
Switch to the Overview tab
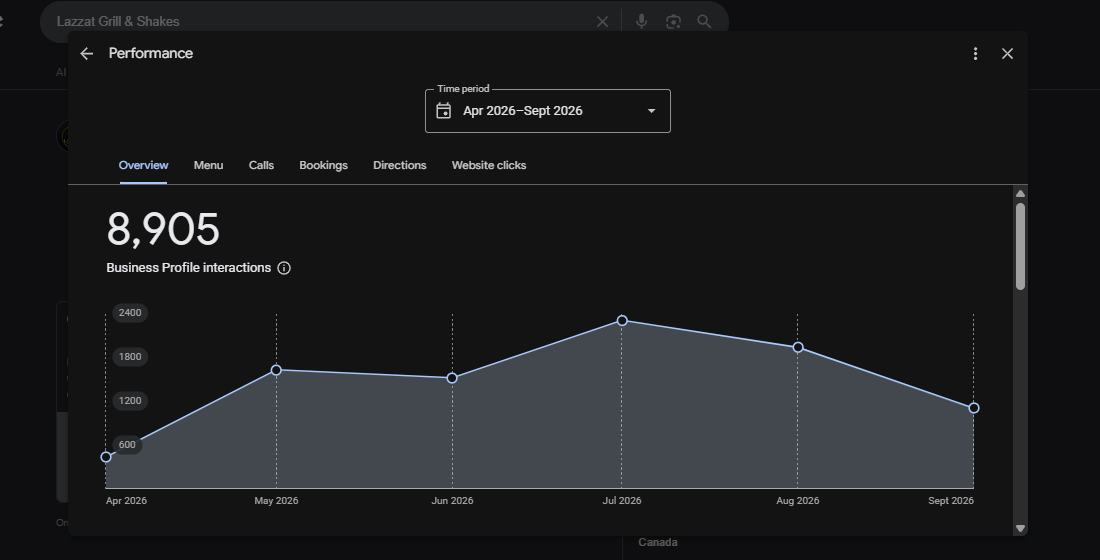tap(143, 166)
